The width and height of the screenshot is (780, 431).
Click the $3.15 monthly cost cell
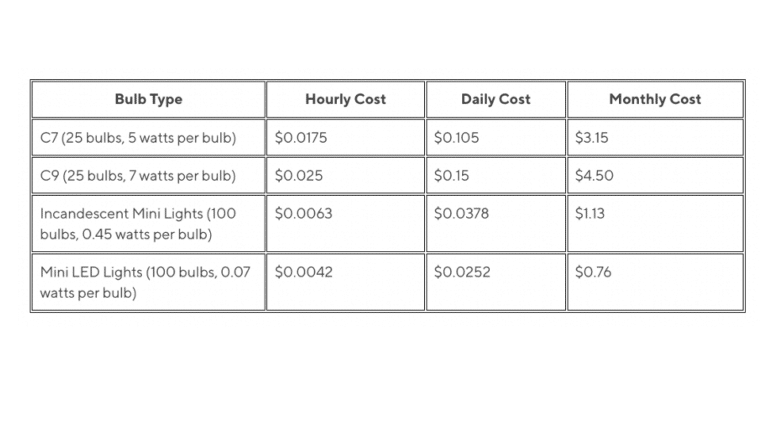(x=592, y=137)
